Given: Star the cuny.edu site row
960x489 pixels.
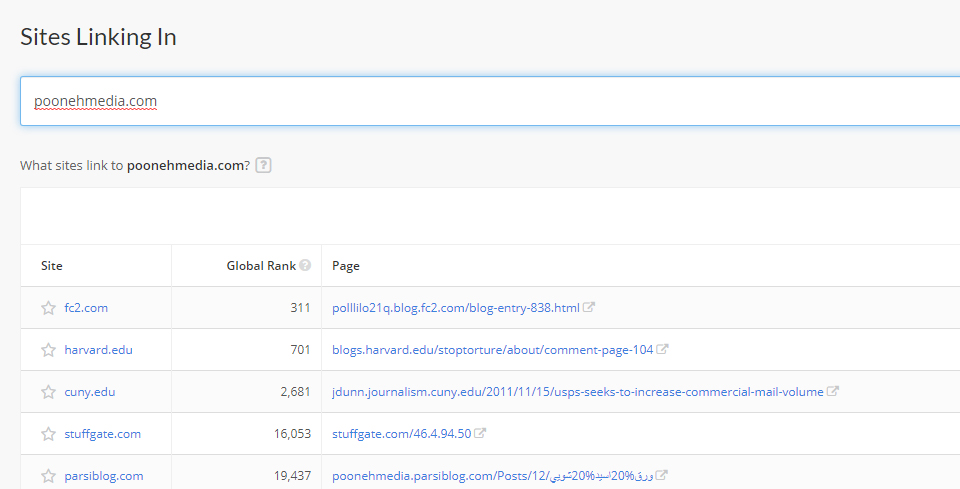Looking at the screenshot, I should (x=48, y=392).
